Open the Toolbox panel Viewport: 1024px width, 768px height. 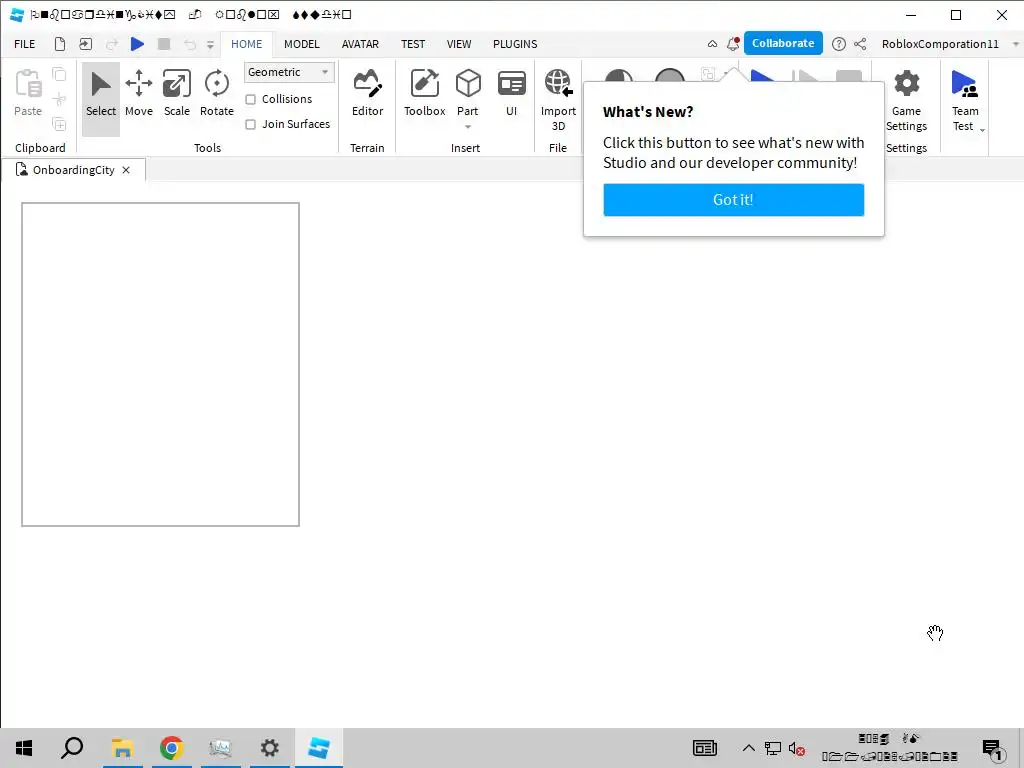point(424,93)
